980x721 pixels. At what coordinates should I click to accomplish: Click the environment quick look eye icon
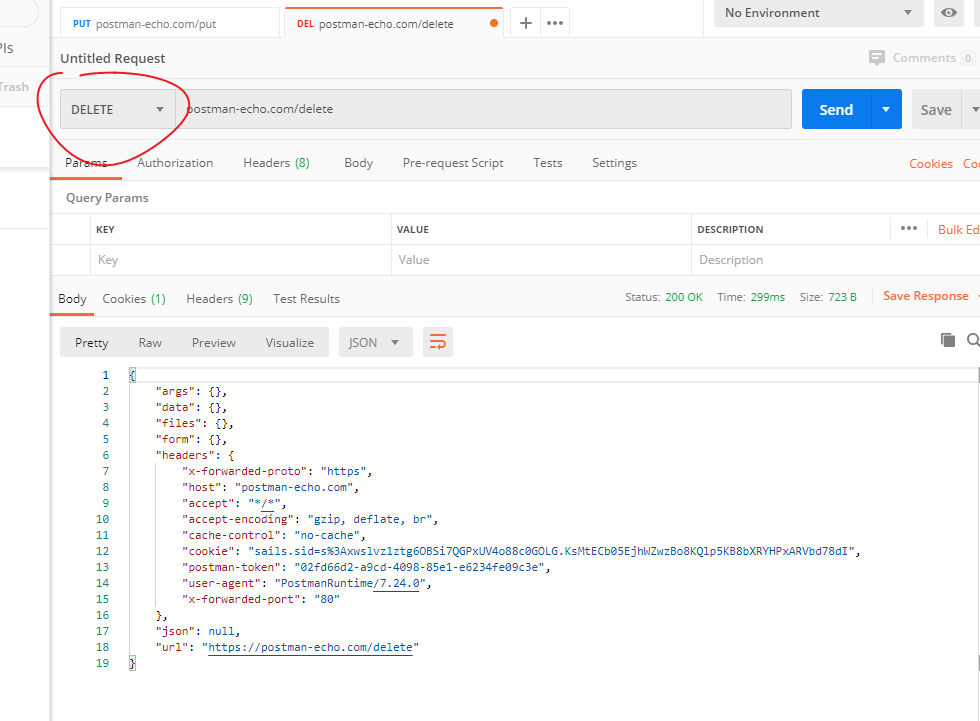[948, 12]
